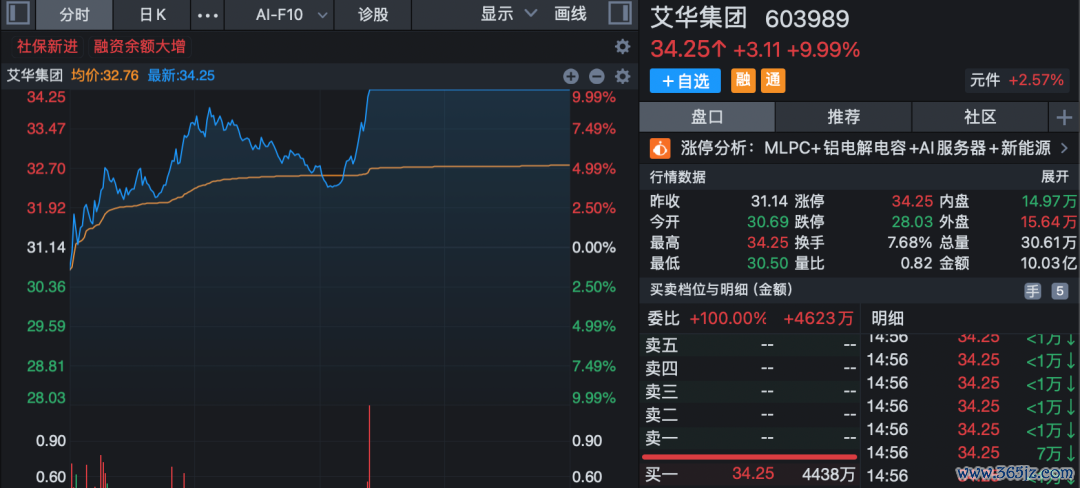This screenshot has width=1080, height=488.
Task: Open the tag row settings gear
Action: (622, 47)
